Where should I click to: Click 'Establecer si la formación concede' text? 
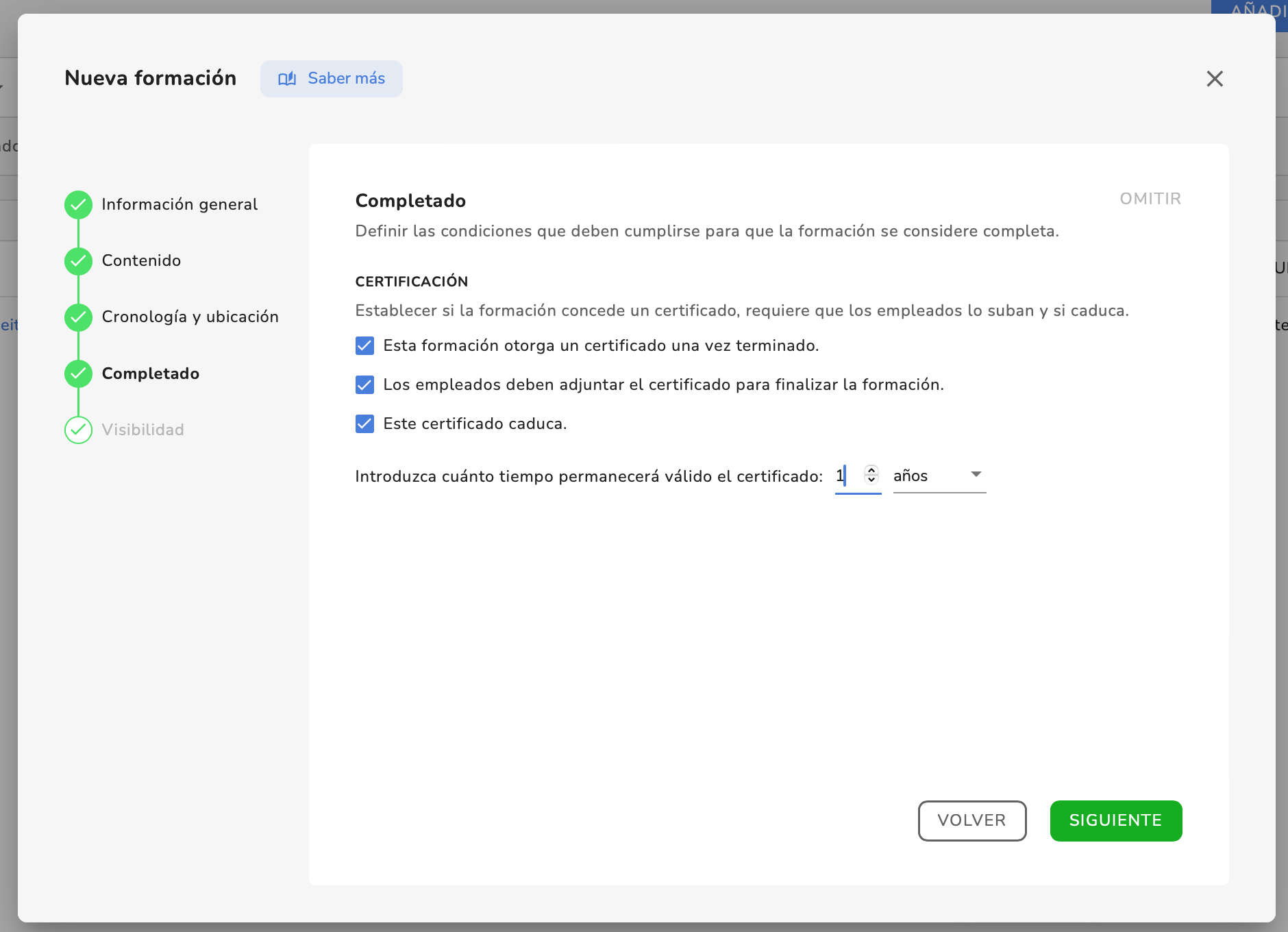pyautogui.click(x=742, y=310)
